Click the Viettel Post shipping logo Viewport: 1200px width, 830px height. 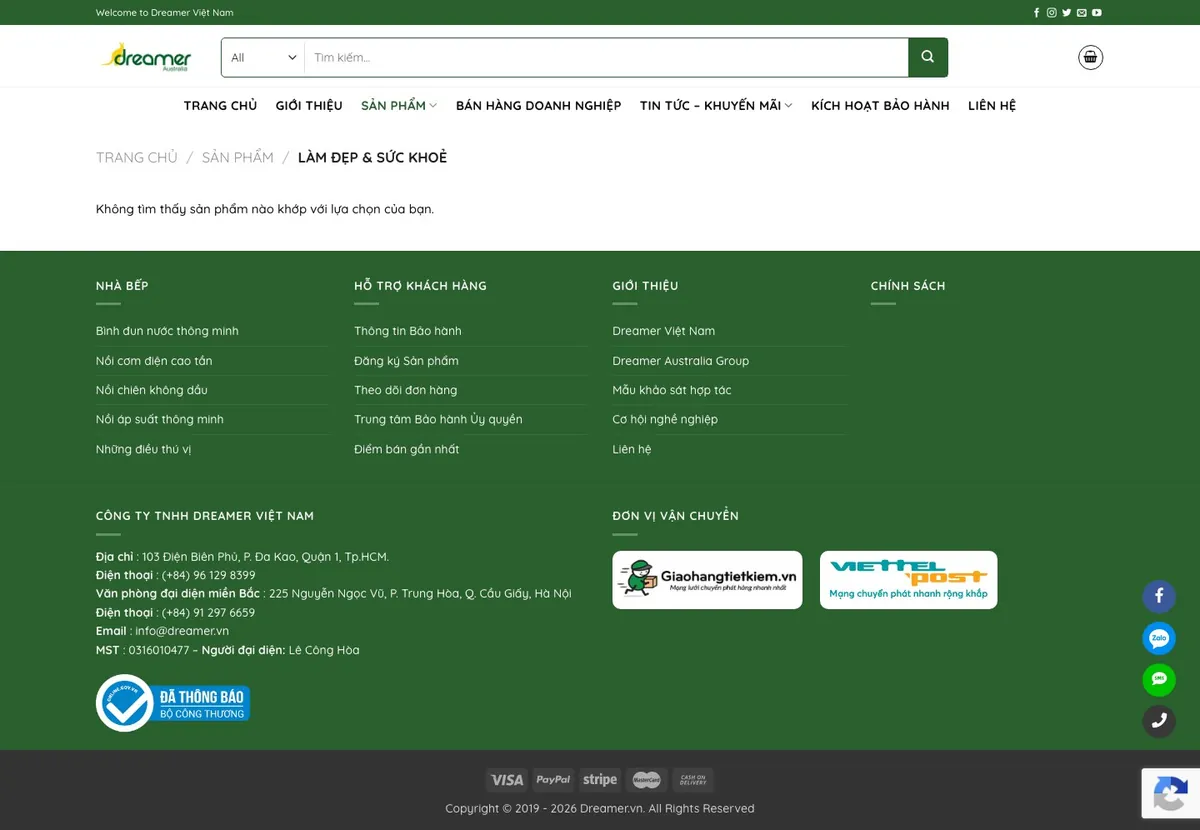tap(908, 580)
